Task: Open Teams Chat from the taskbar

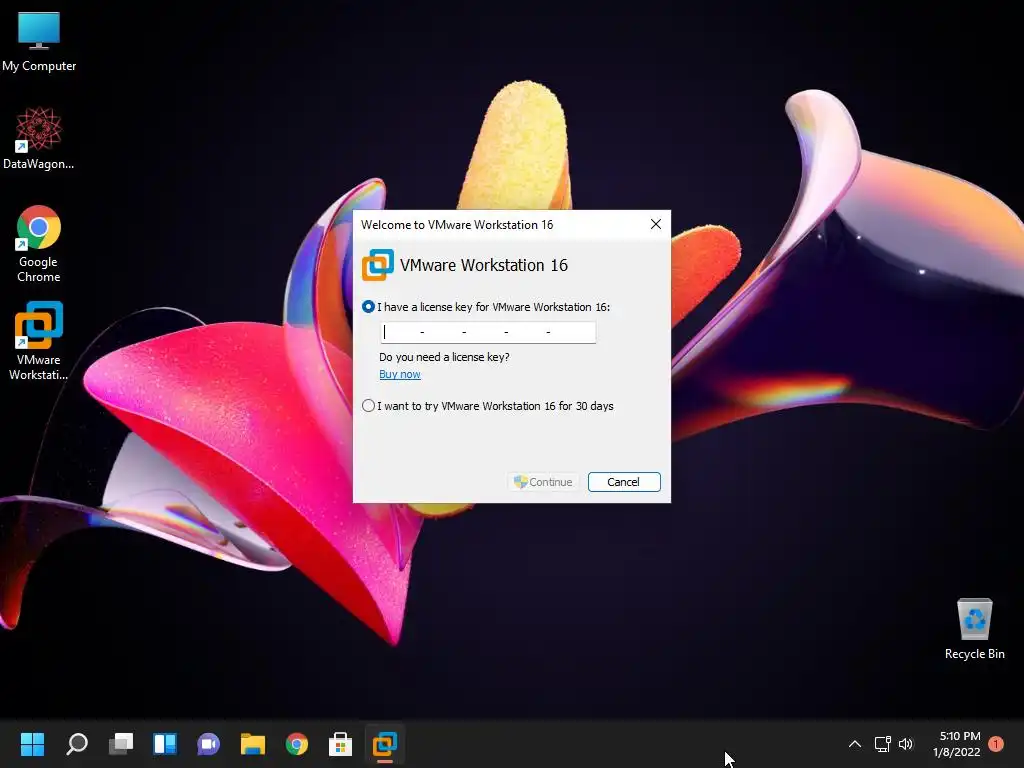Action: click(208, 744)
